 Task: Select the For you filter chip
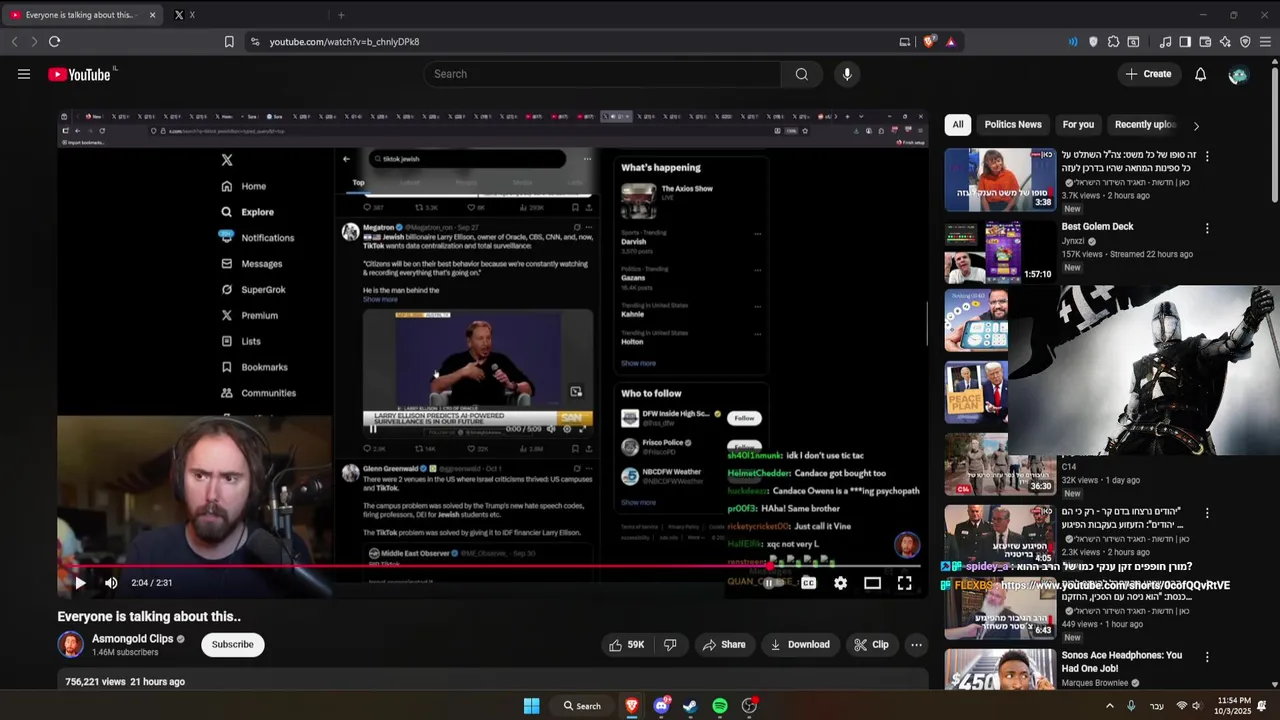coord(1078,124)
